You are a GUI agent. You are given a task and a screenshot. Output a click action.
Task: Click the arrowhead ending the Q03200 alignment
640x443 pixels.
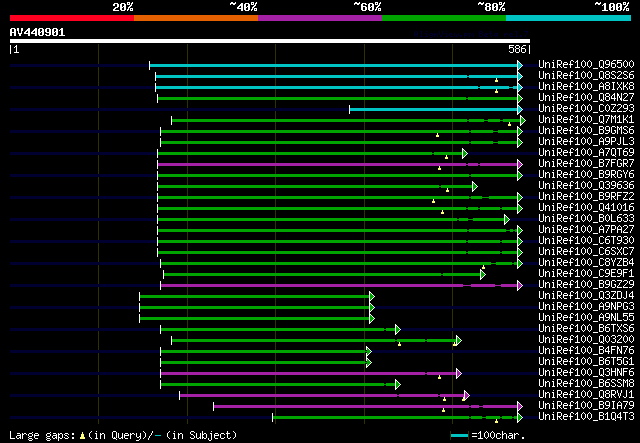459,341
